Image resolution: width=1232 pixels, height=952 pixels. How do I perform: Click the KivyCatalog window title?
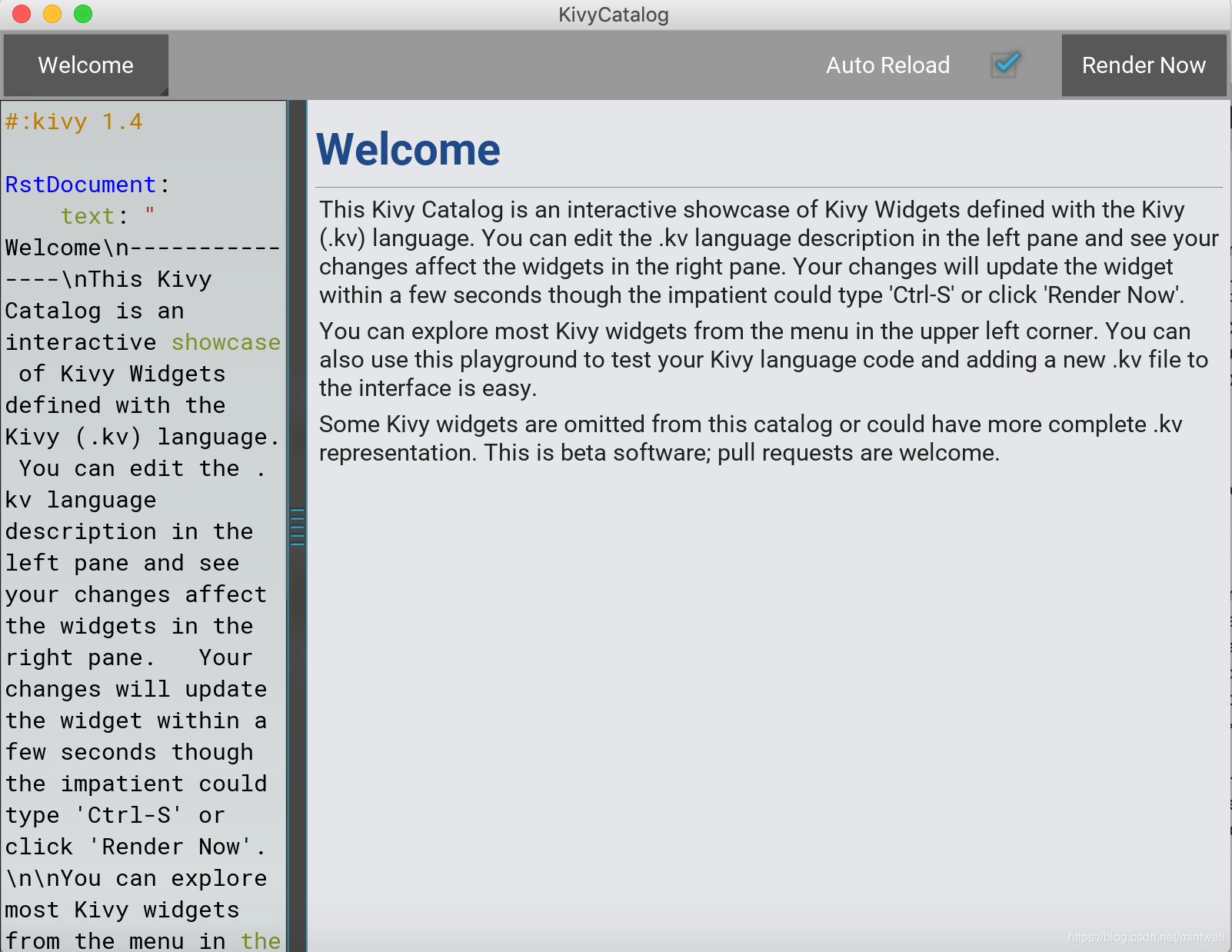click(614, 15)
